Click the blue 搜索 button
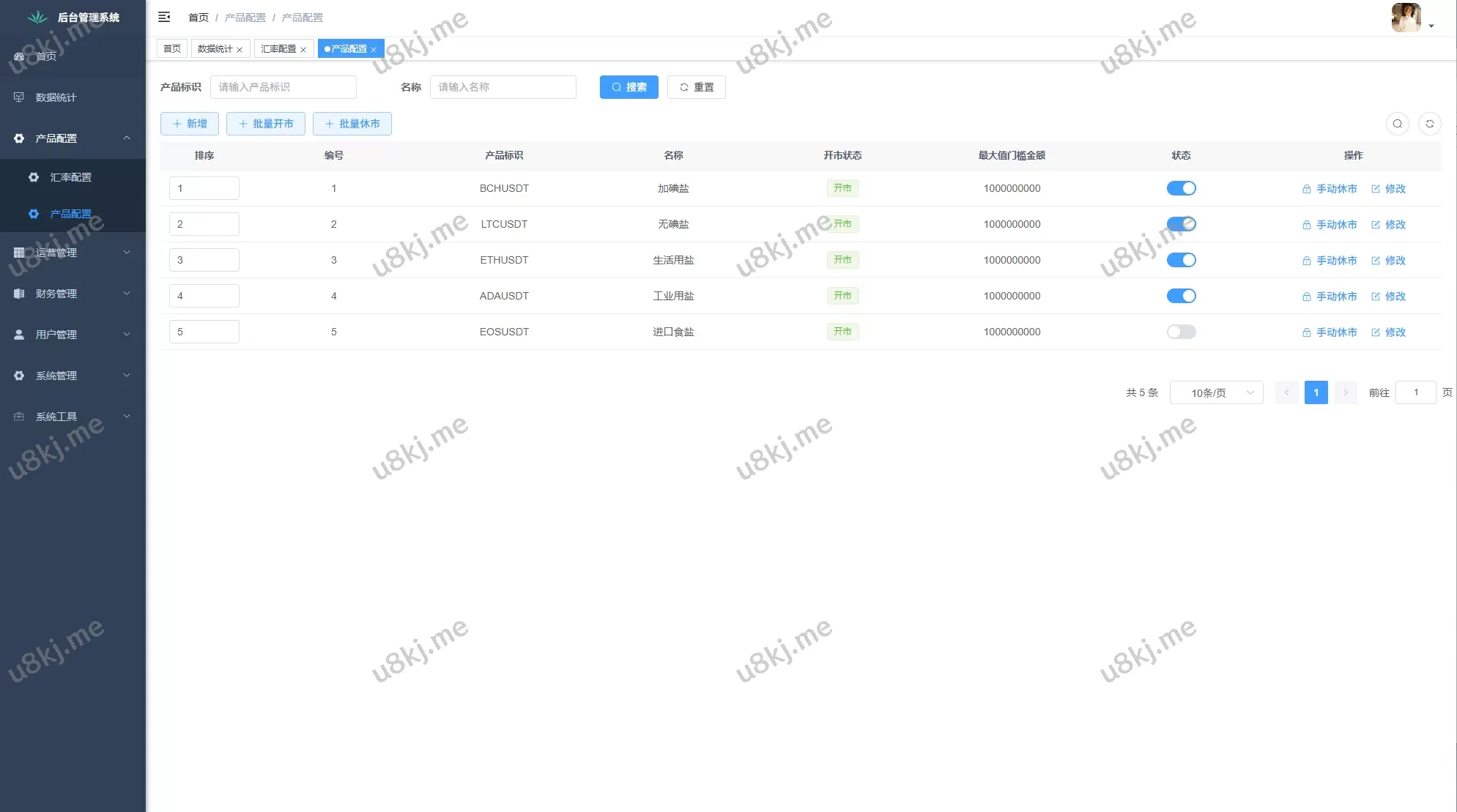The image size is (1457, 812). tap(629, 87)
